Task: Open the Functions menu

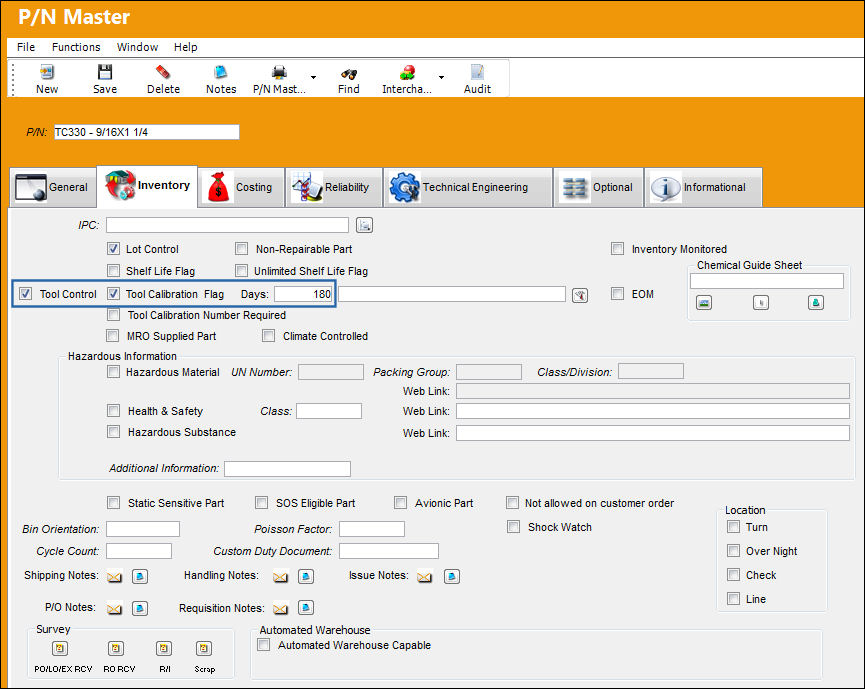Action: [x=76, y=47]
